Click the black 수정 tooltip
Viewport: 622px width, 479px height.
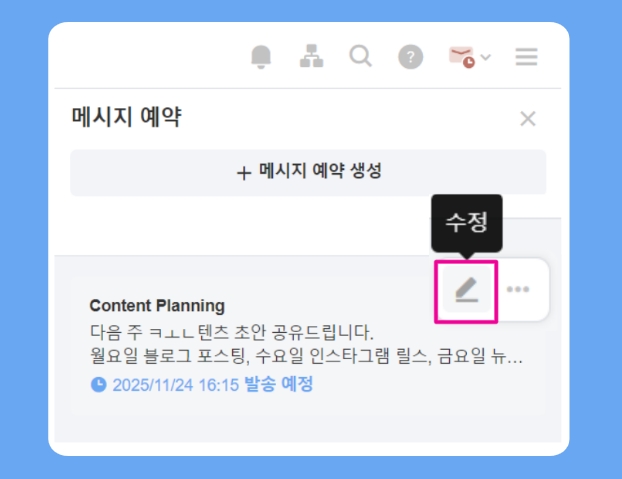coord(467,223)
